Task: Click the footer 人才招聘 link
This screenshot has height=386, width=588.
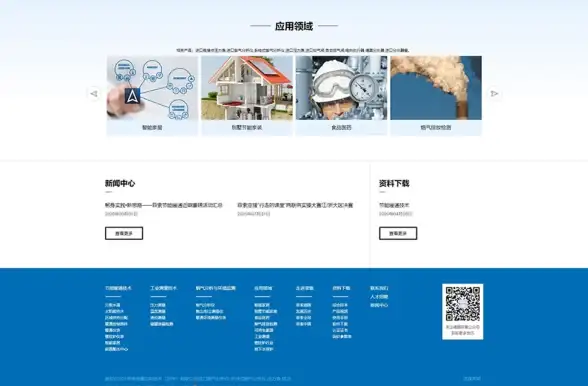Action: click(379, 297)
